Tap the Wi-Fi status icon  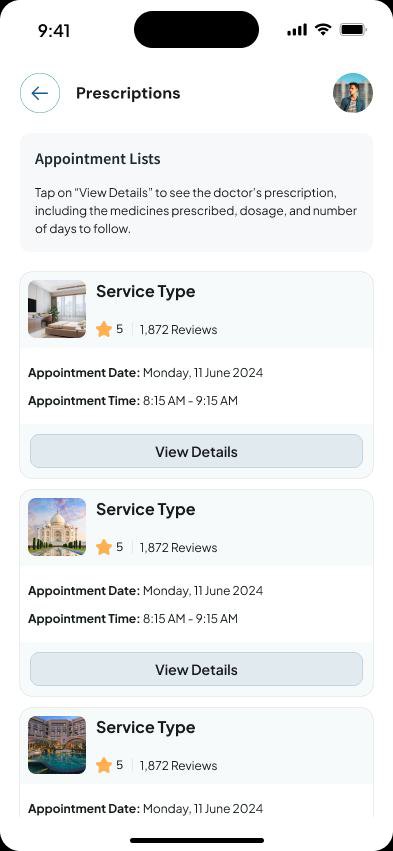(x=324, y=30)
